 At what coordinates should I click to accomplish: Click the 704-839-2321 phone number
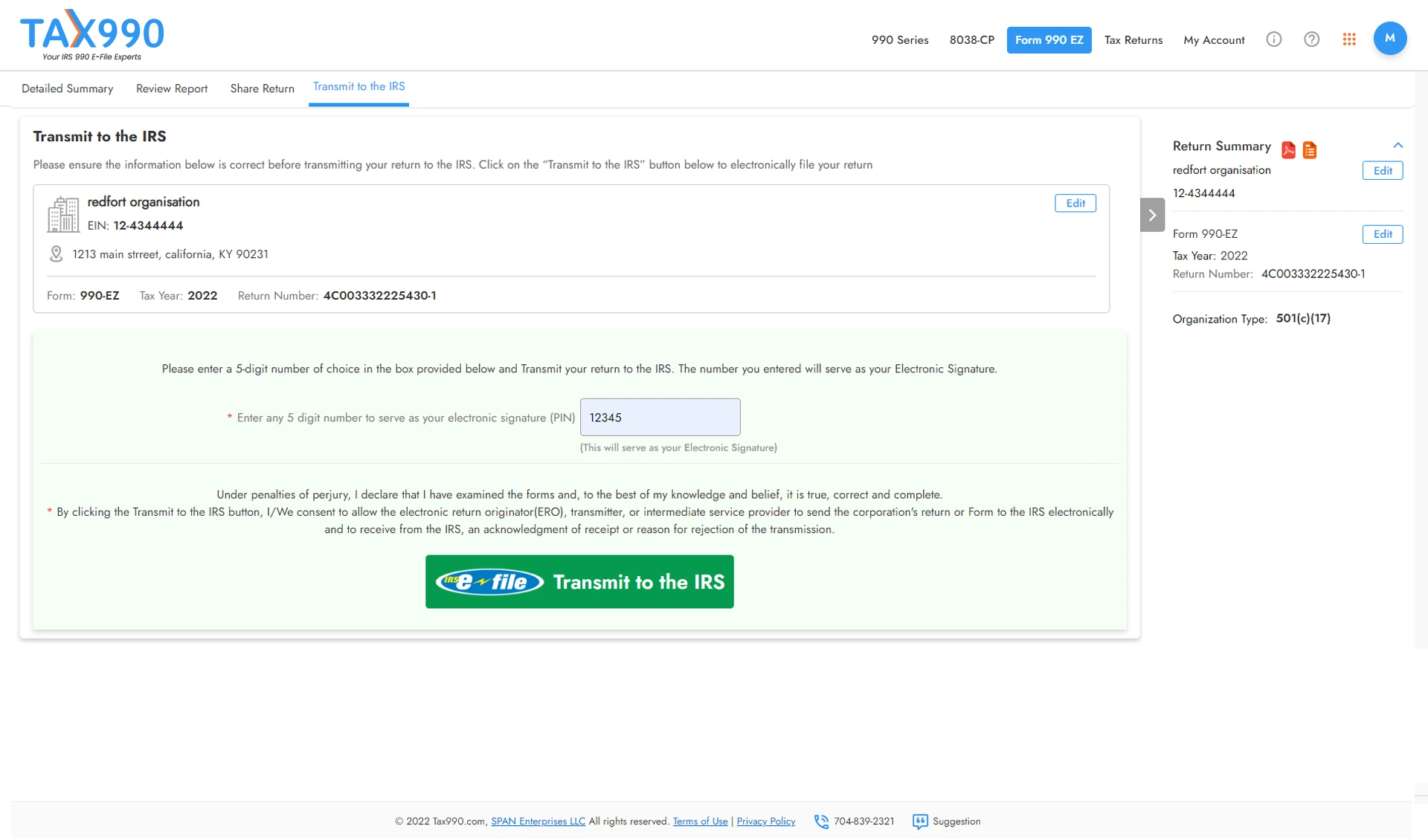pos(863,821)
